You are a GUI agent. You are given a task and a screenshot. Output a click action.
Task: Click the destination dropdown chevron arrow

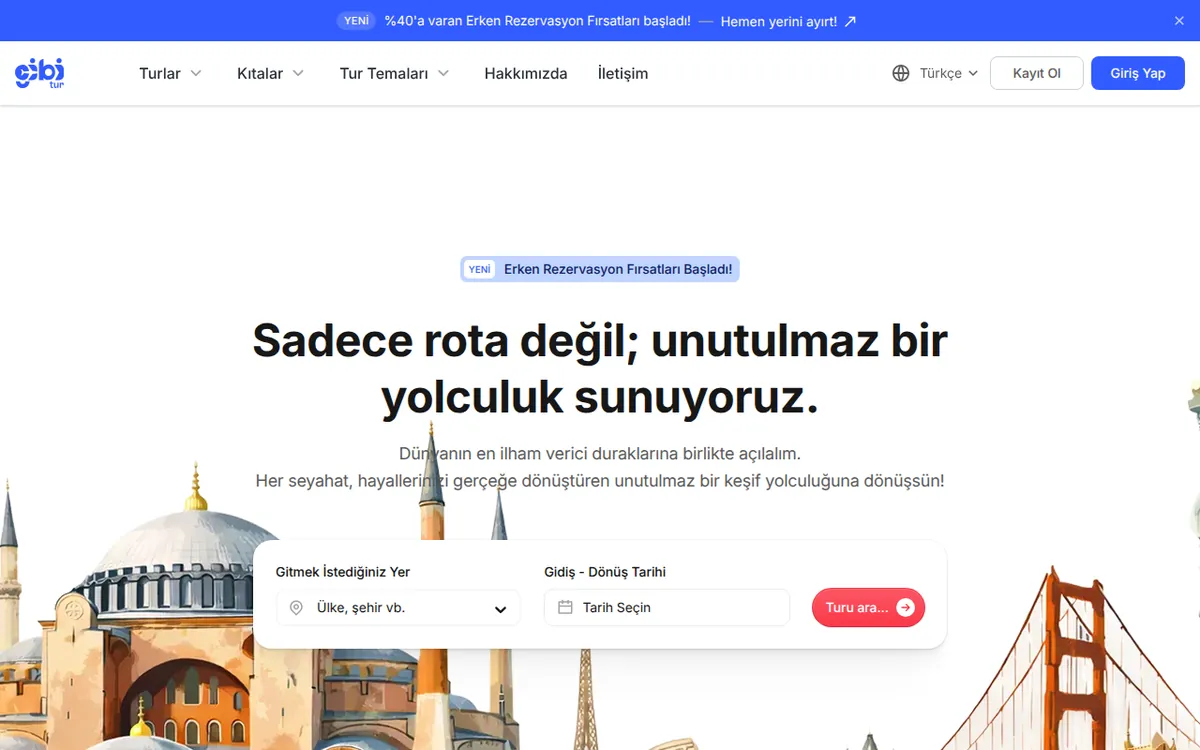point(501,609)
